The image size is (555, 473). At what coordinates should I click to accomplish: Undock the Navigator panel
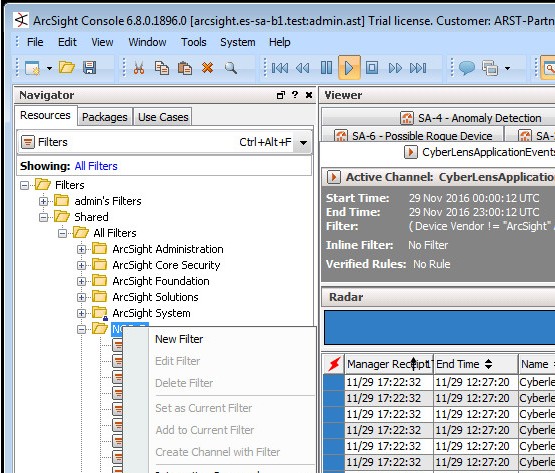point(281,95)
